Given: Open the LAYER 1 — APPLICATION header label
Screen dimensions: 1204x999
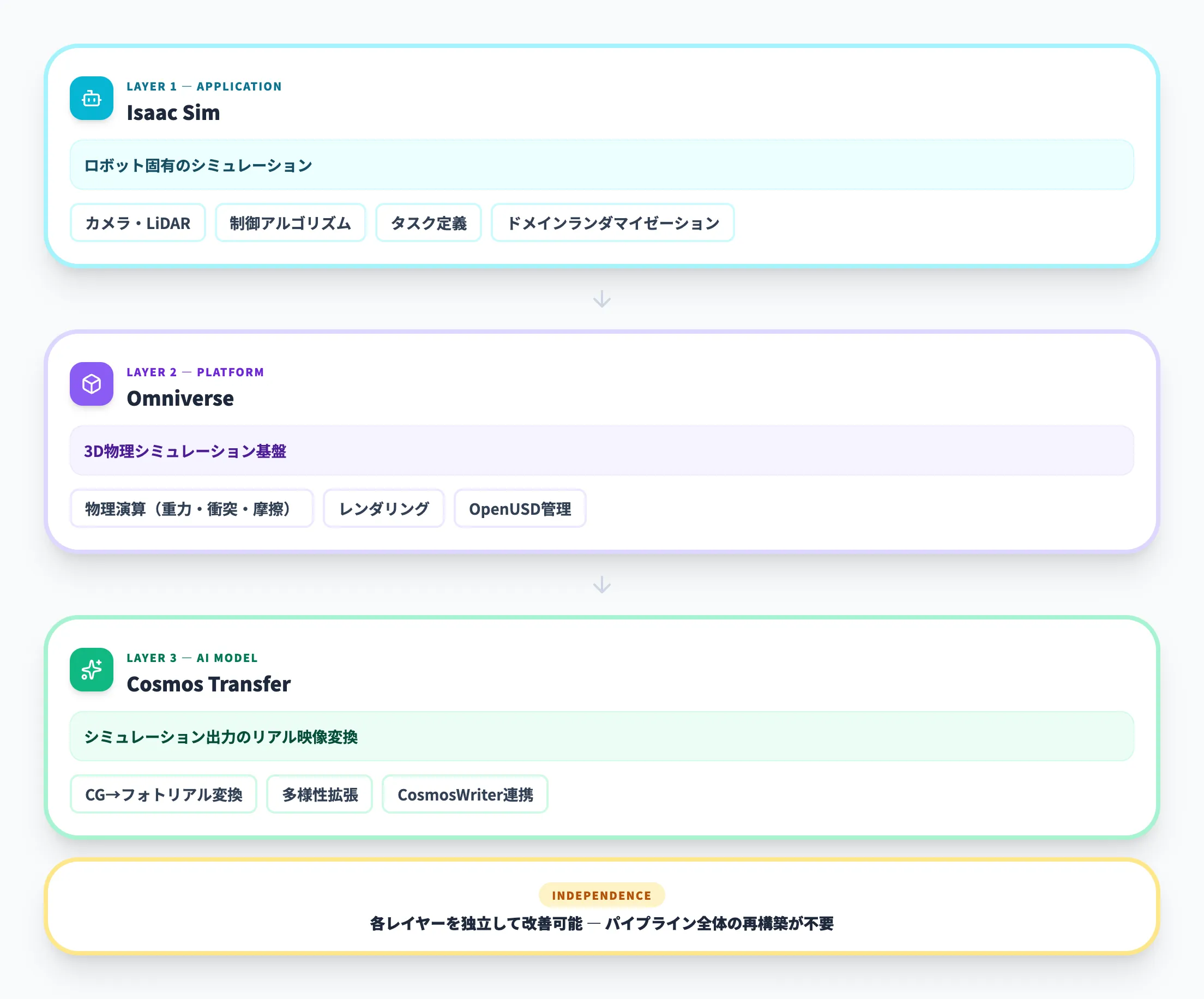Looking at the screenshot, I should click(x=204, y=86).
